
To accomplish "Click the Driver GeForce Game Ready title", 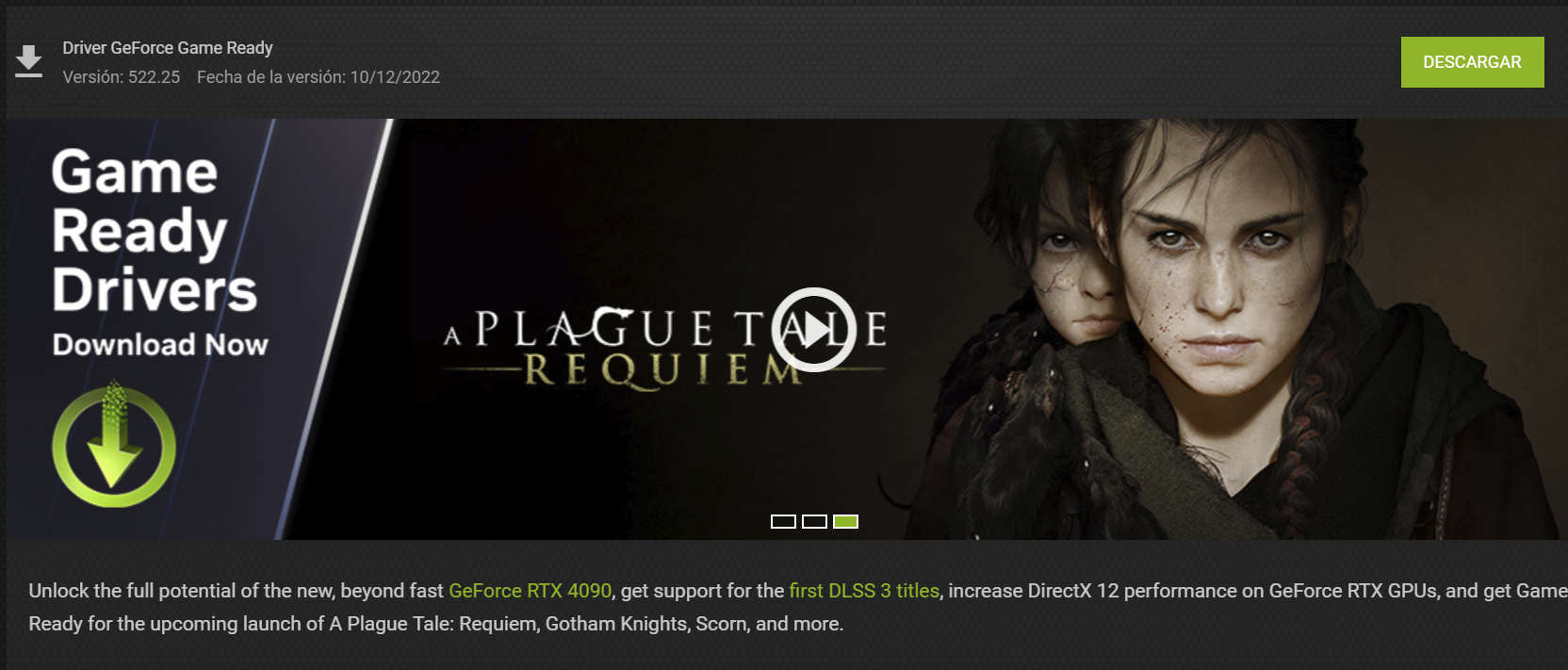I will point(168,47).
